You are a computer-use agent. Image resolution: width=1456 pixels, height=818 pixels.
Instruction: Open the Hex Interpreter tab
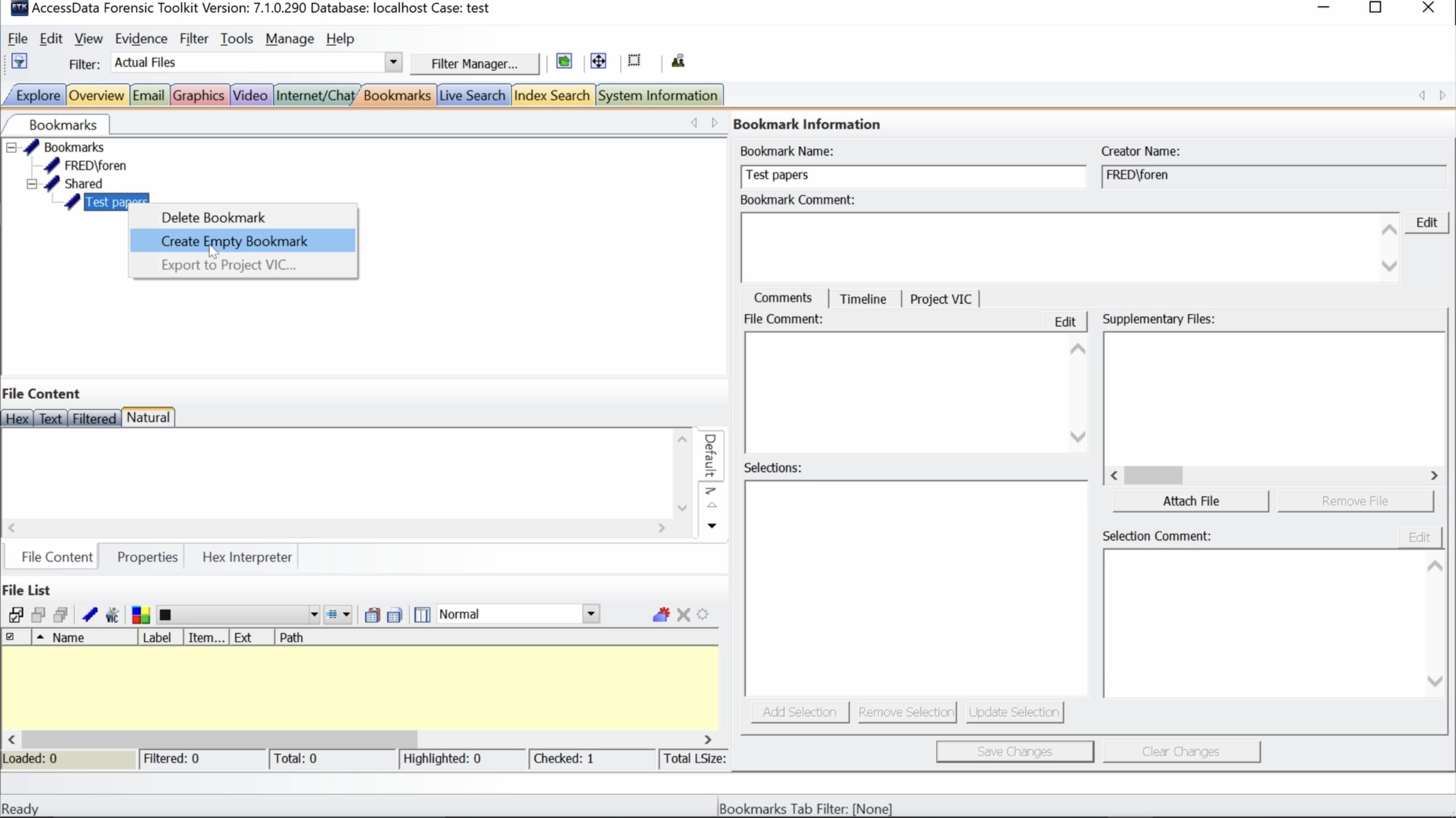pyautogui.click(x=247, y=557)
